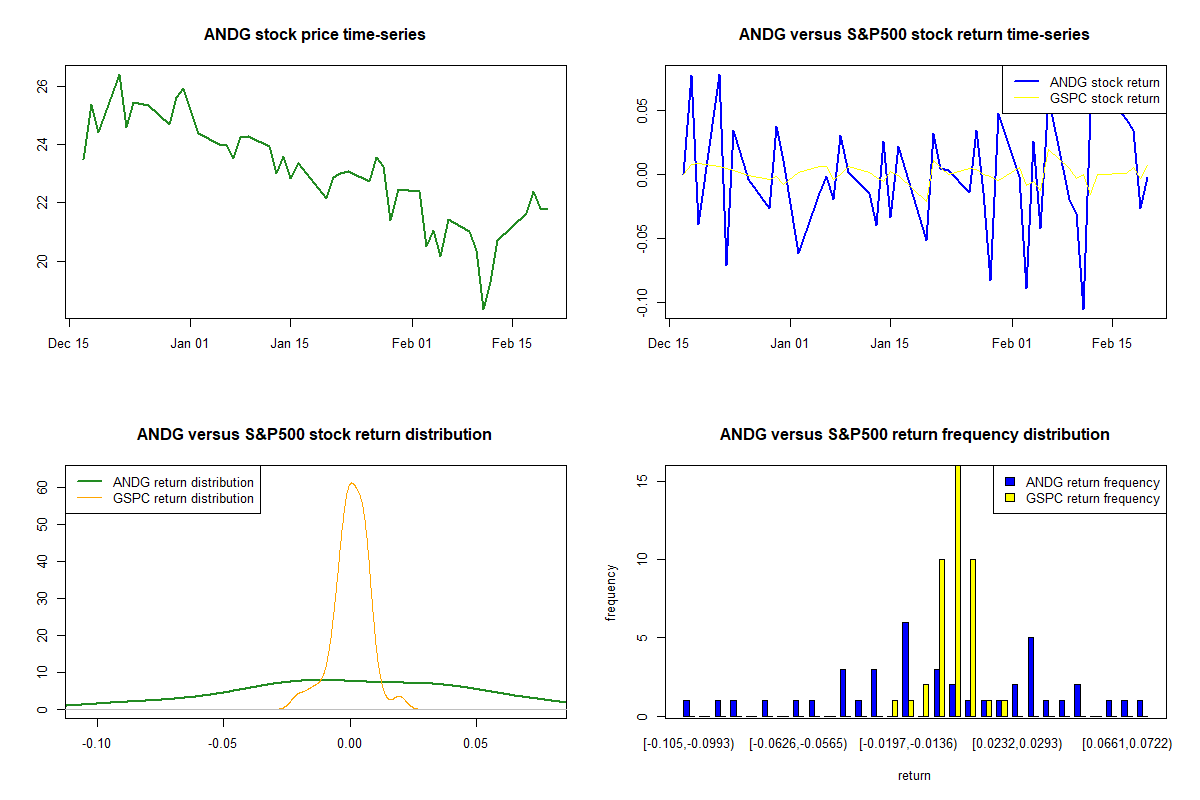Click the 'ANDG versus S&P500 stock return time-series' title
1200x800 pixels.
coord(914,35)
